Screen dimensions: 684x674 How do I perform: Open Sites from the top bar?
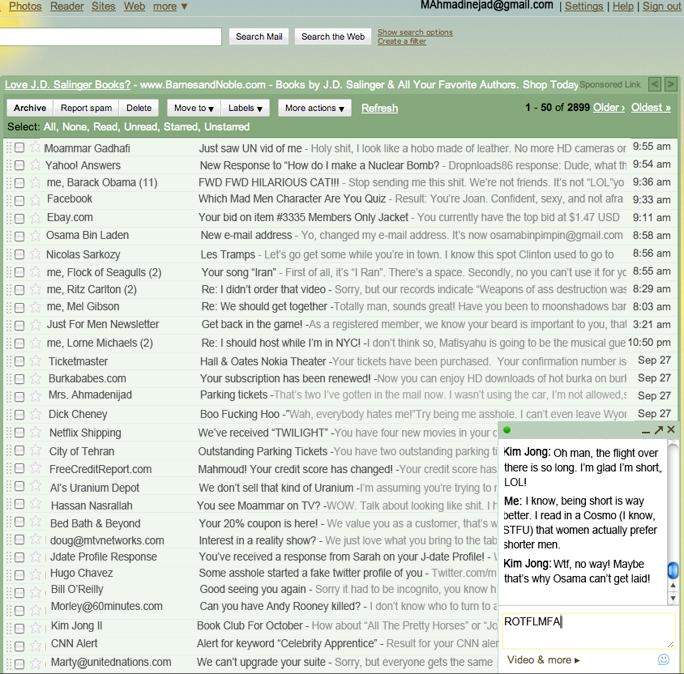pos(103,6)
